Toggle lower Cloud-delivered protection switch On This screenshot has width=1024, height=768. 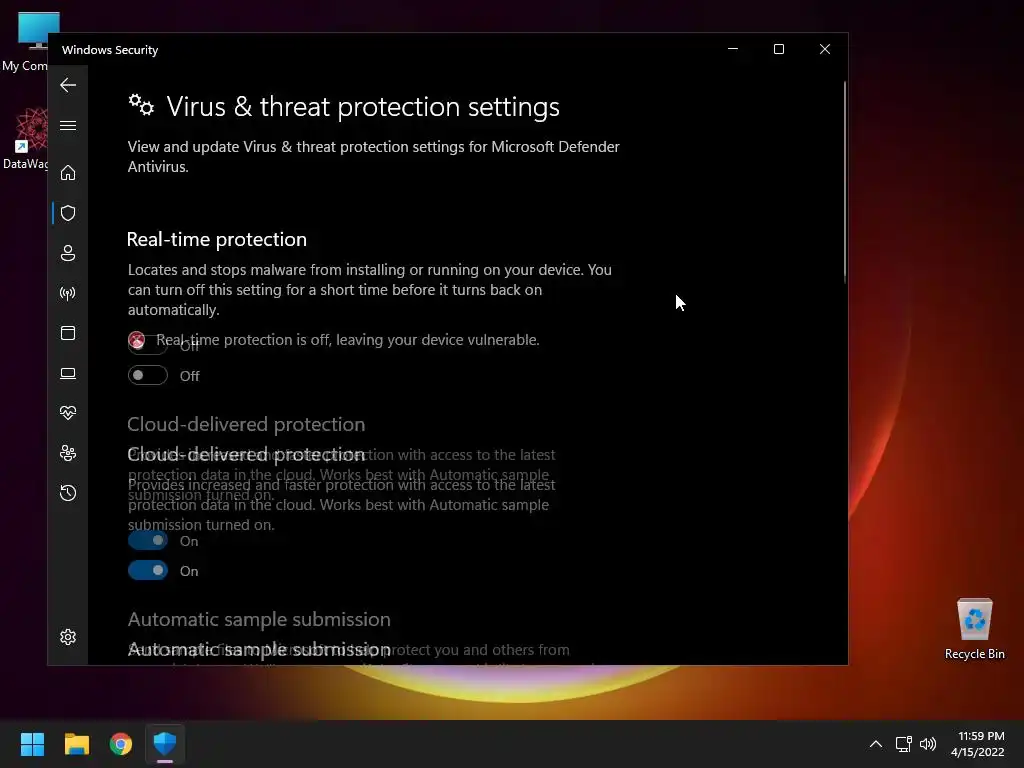click(x=148, y=570)
